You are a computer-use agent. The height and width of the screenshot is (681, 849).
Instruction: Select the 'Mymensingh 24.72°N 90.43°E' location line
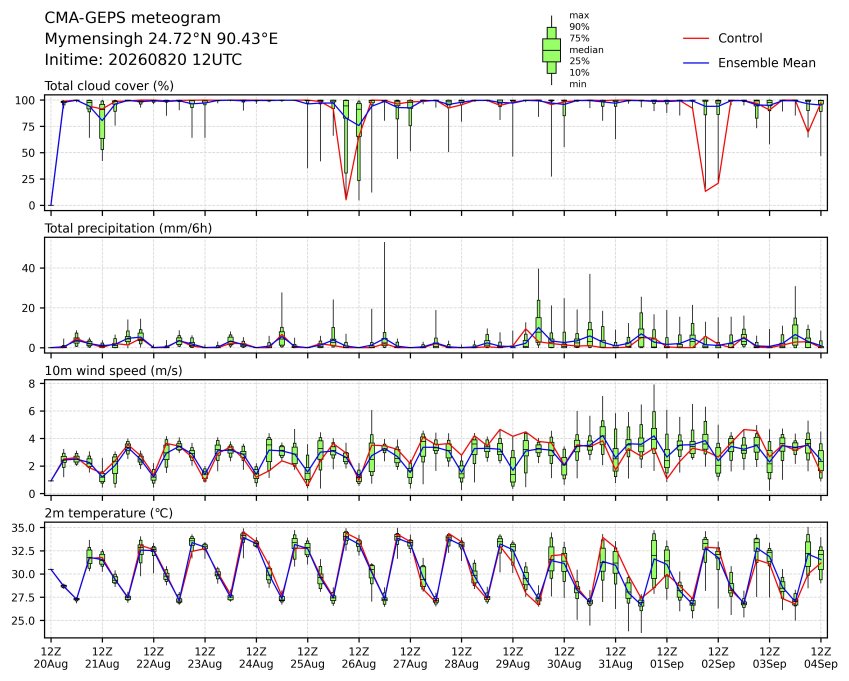point(161,39)
